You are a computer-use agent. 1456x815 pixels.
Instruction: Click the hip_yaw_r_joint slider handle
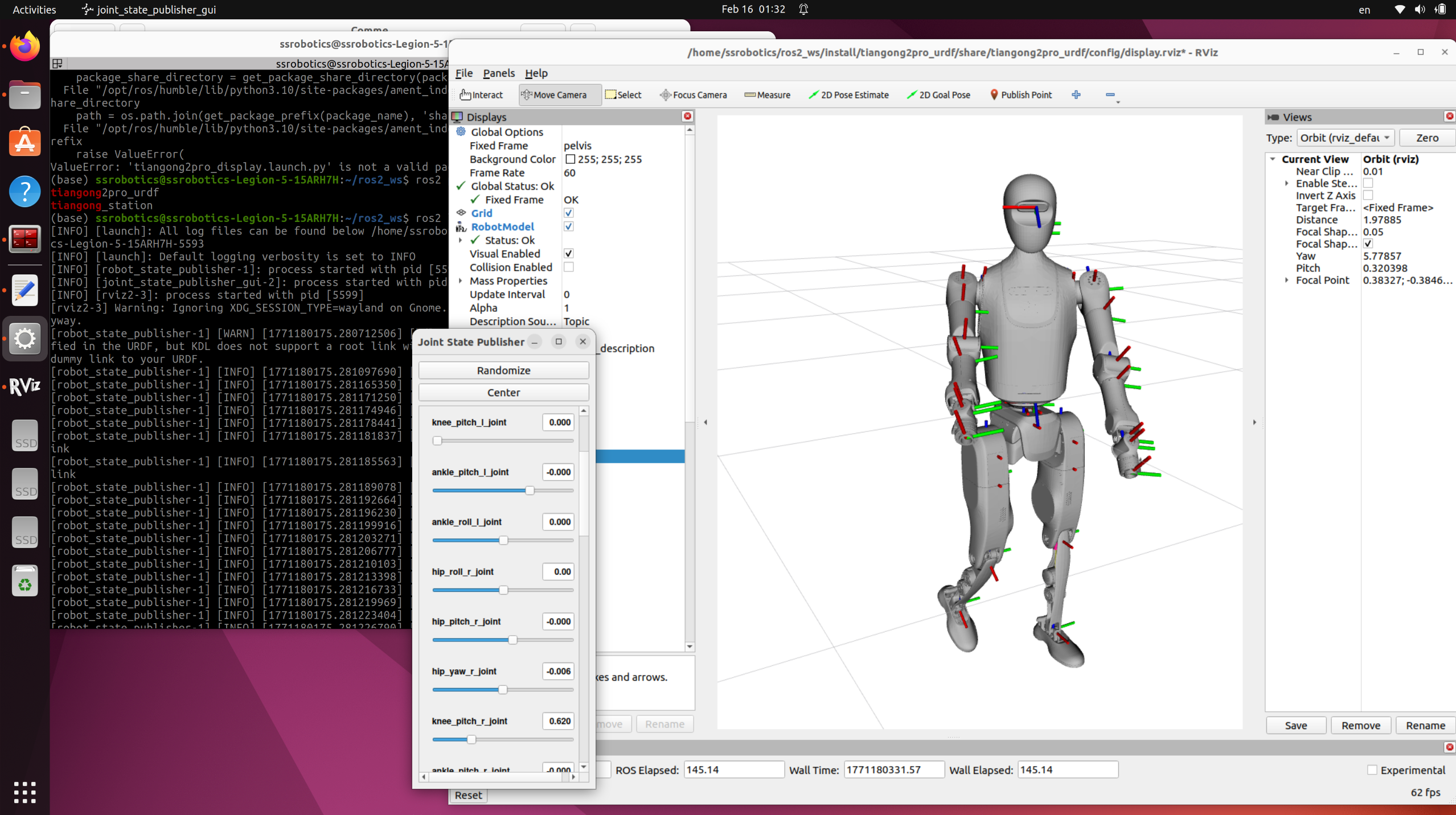[x=502, y=690]
